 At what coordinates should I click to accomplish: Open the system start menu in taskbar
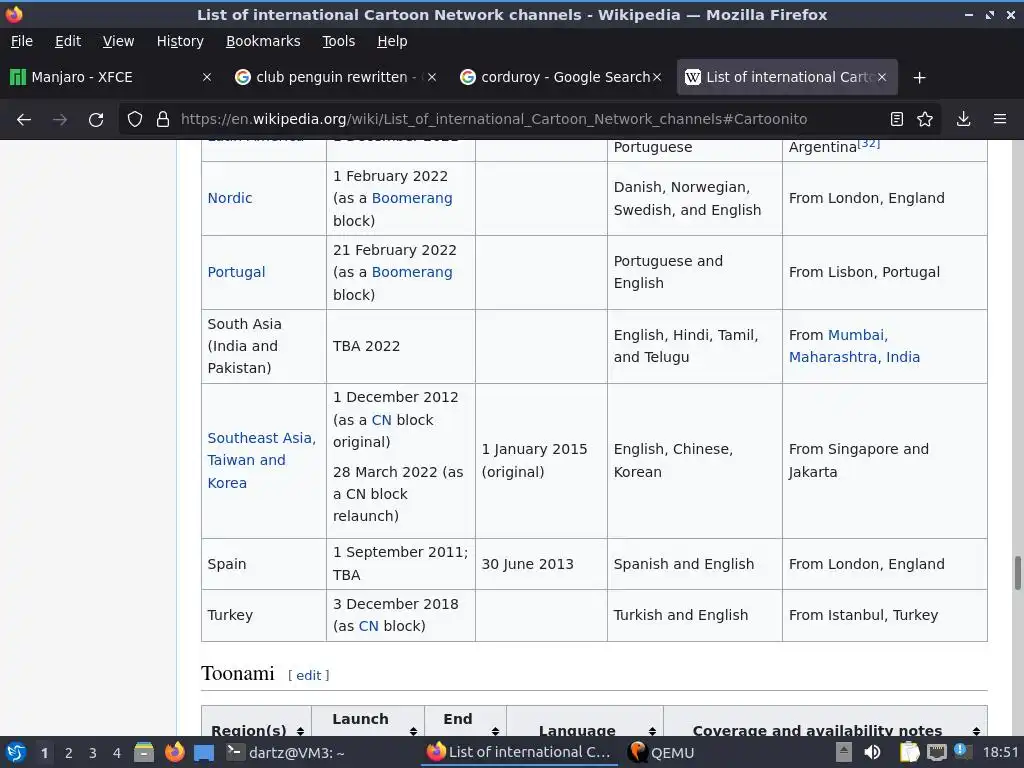(16, 752)
